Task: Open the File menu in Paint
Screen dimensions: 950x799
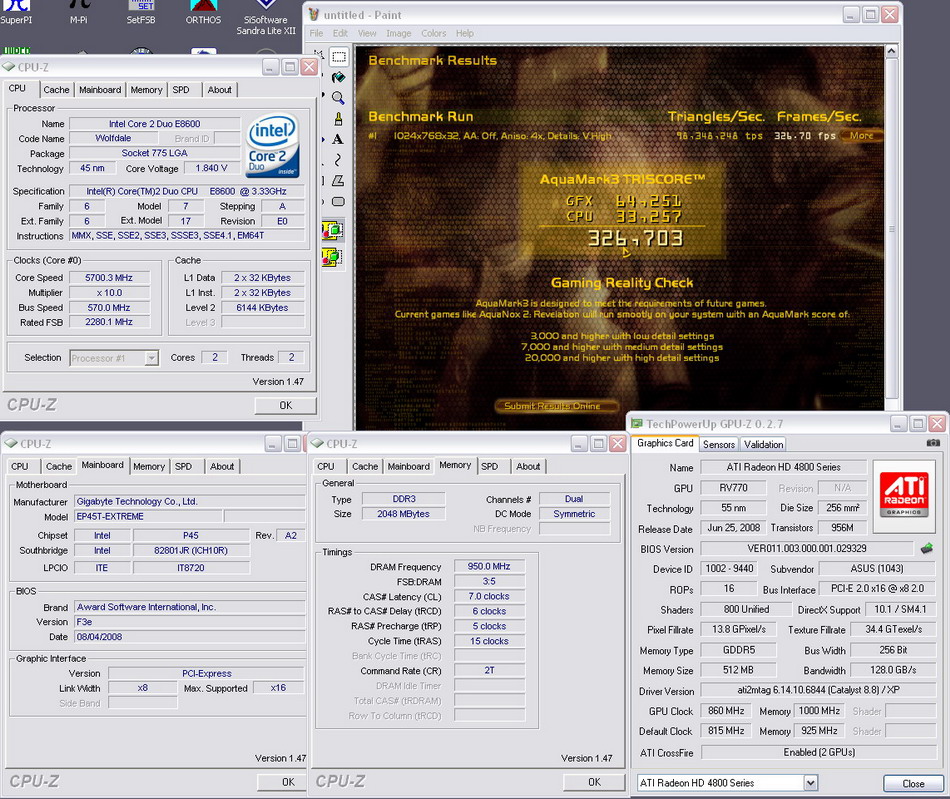Action: tap(316, 33)
